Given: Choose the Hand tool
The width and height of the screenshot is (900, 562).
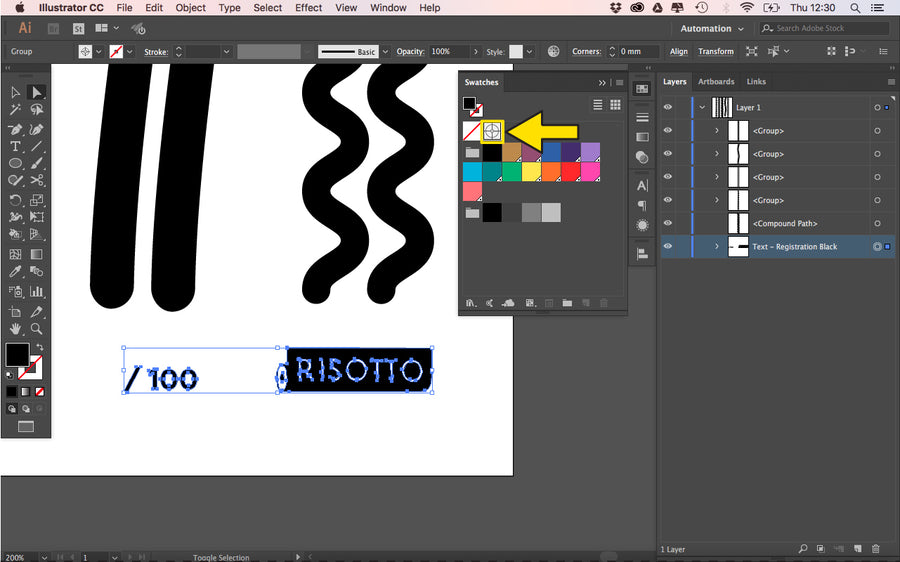Looking at the screenshot, I should [16, 328].
